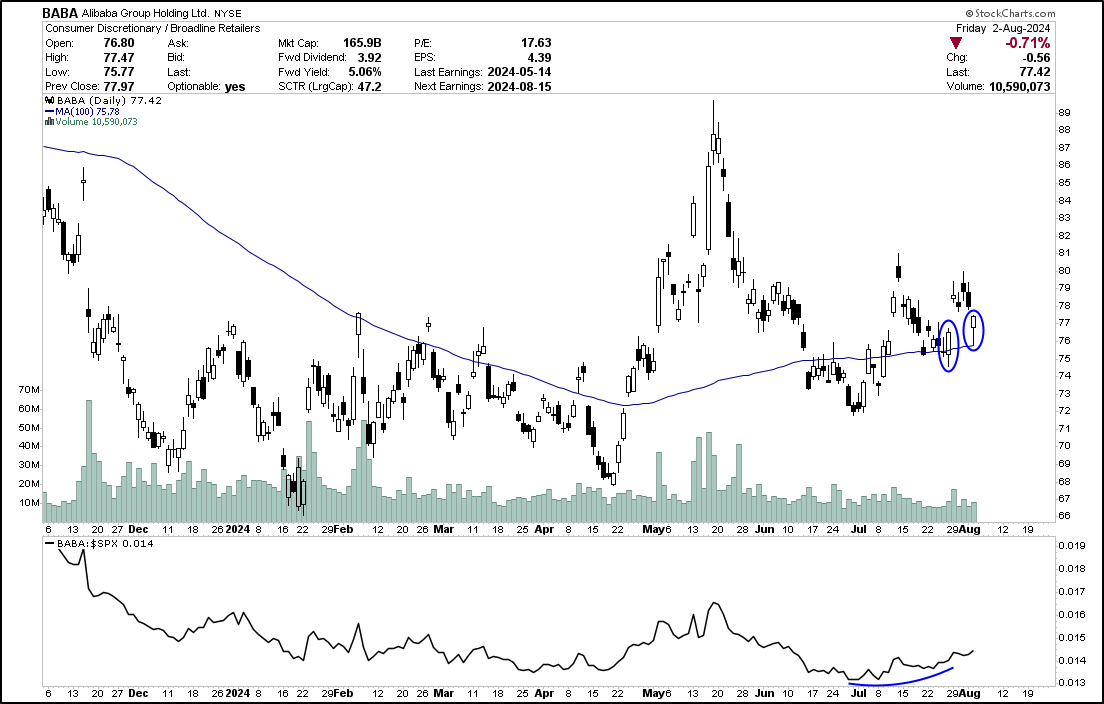Click the 0.013 ratio axis label
Image resolution: width=1104 pixels, height=704 pixels.
pos(1071,683)
